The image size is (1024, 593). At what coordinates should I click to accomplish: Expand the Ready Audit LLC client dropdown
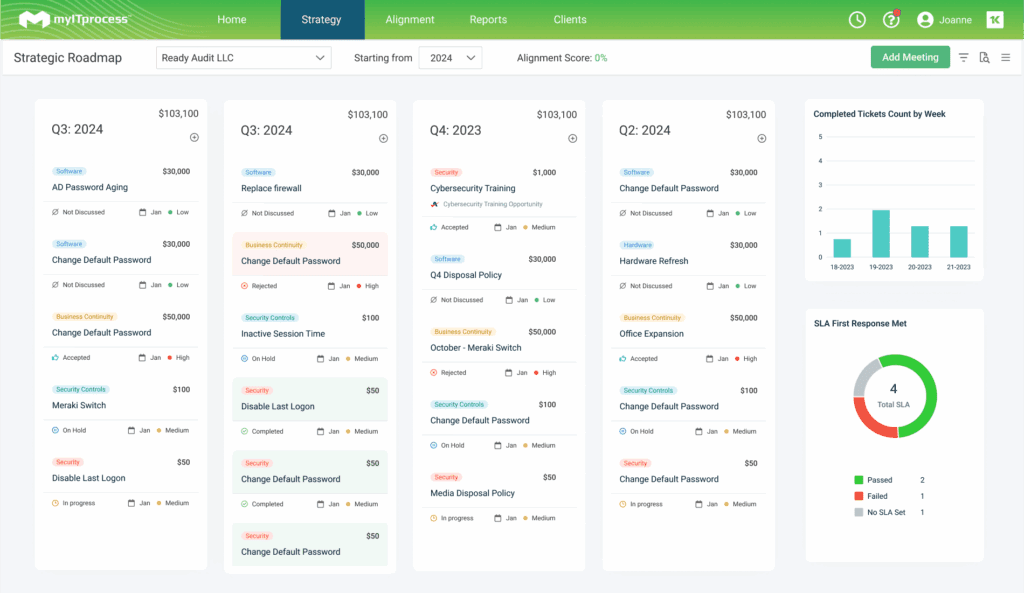(244, 58)
